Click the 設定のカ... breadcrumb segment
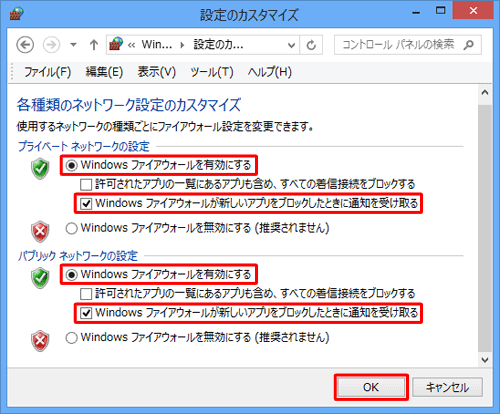Screen dimensions: 500x414 [218, 44]
